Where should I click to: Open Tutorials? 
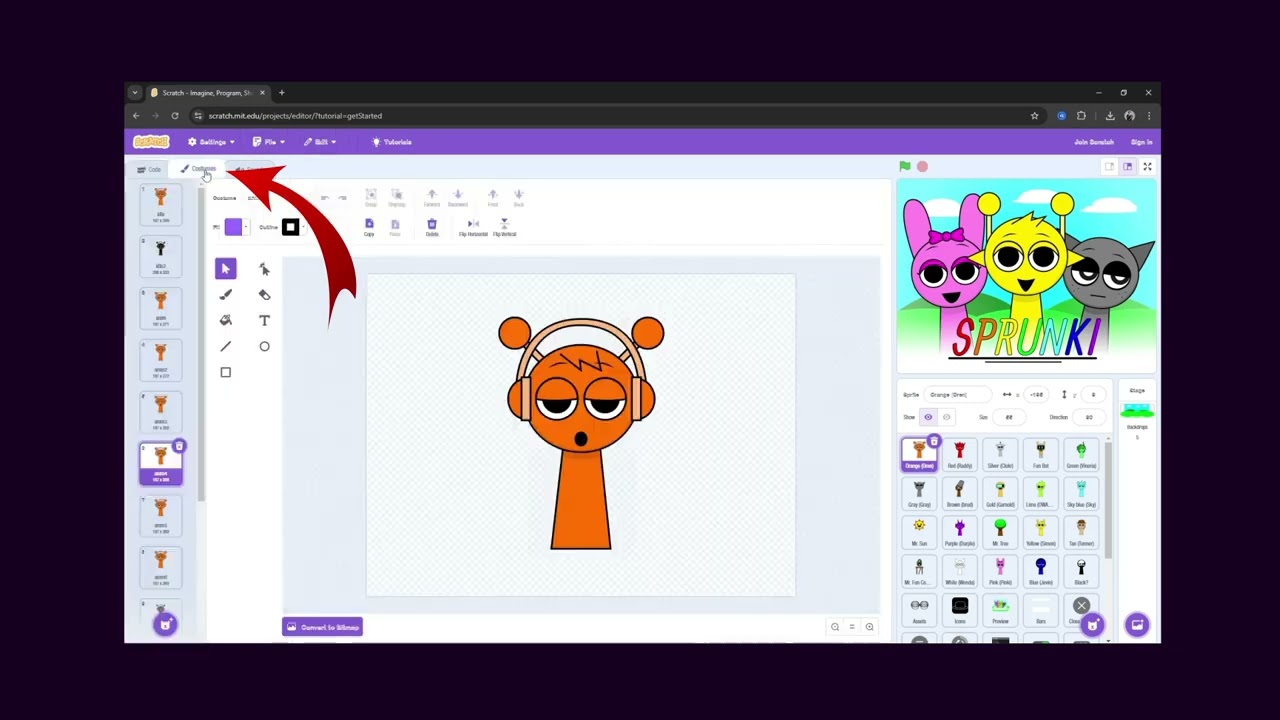point(391,142)
